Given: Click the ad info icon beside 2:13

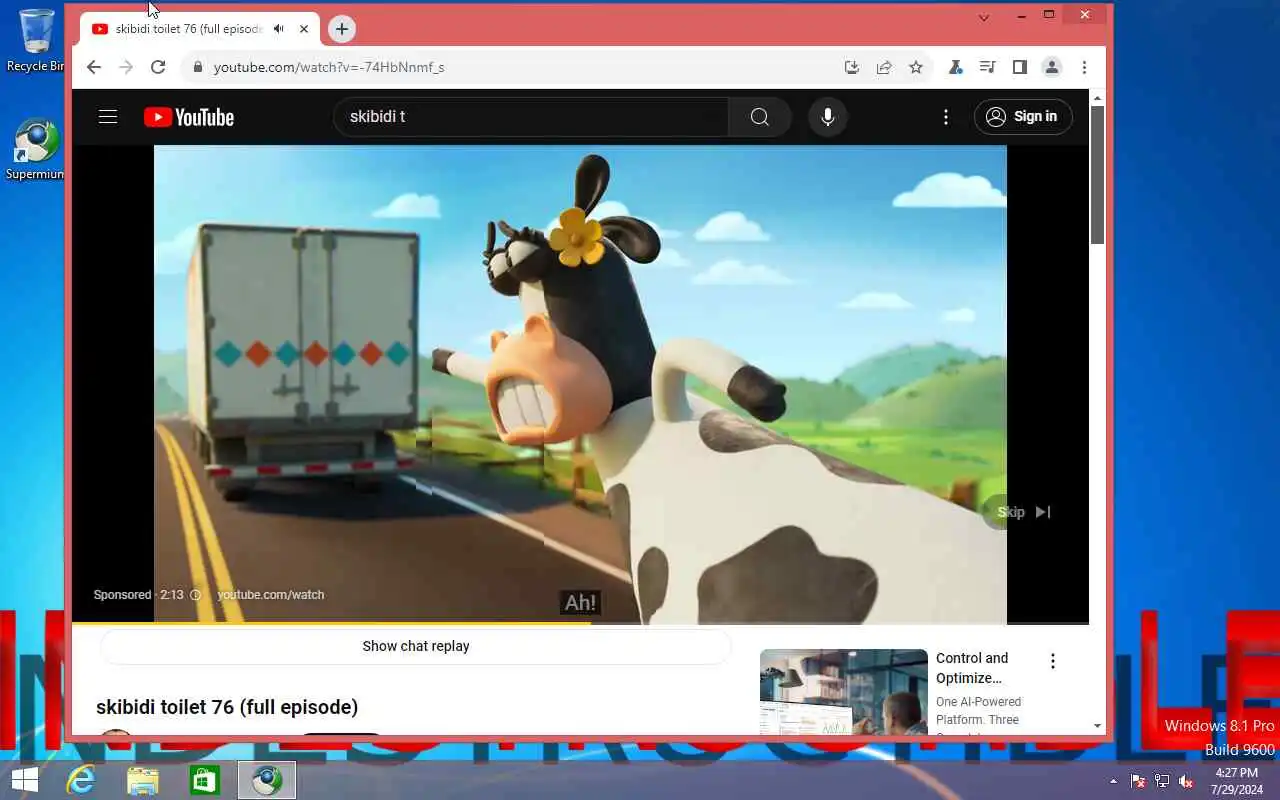Looking at the screenshot, I should coord(195,595).
